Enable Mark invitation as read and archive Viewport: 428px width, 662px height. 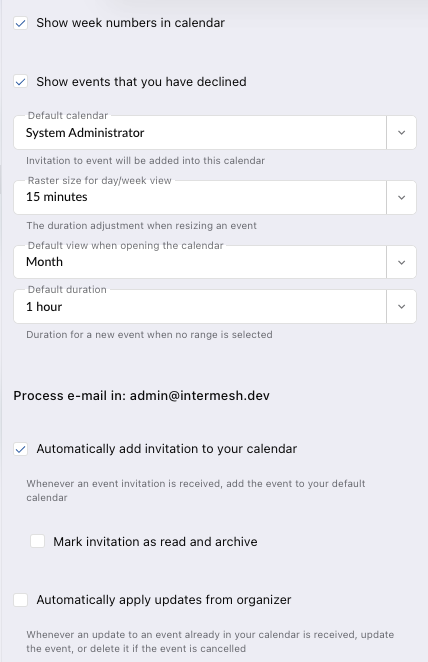click(x=38, y=541)
